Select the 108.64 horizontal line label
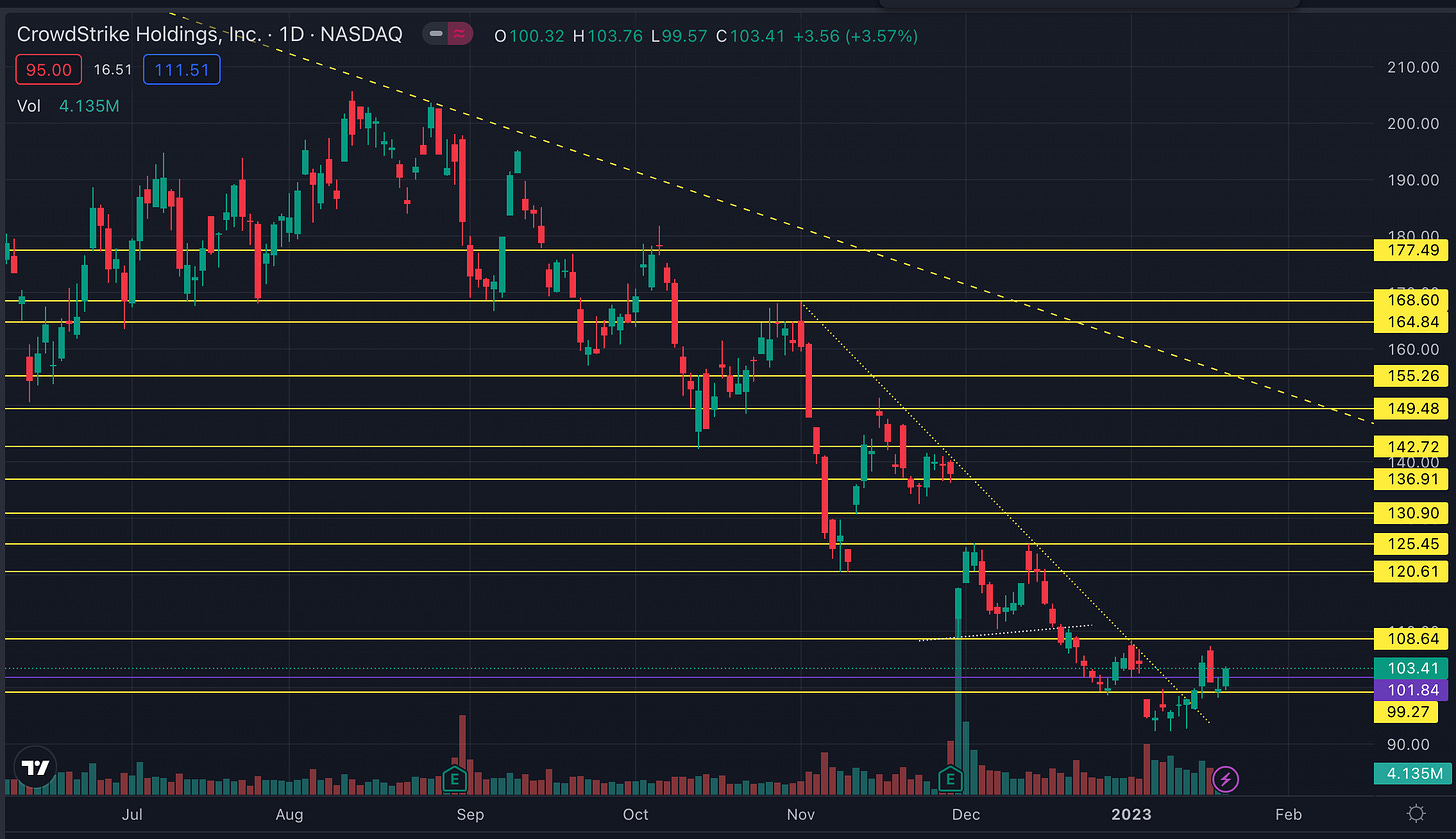This screenshot has width=1456, height=839. coord(1412,639)
